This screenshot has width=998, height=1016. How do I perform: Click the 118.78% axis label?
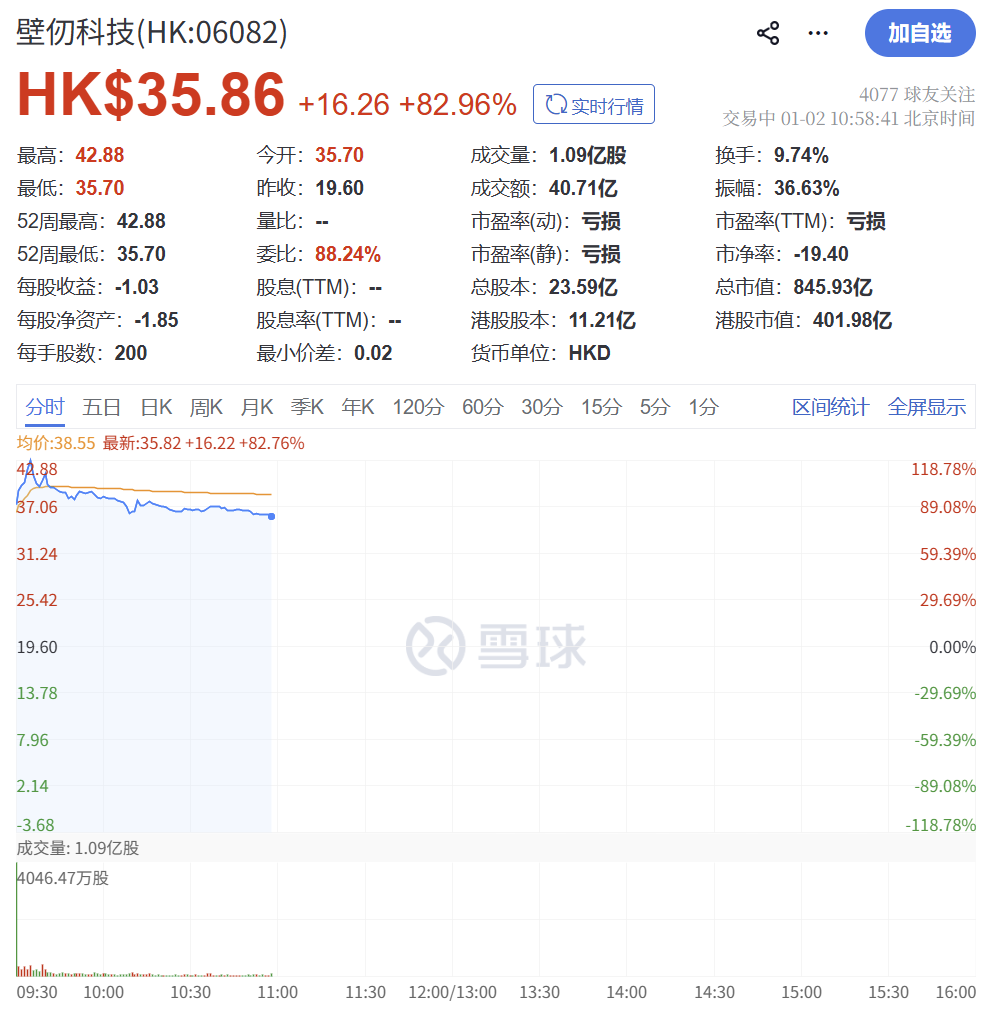[944, 469]
